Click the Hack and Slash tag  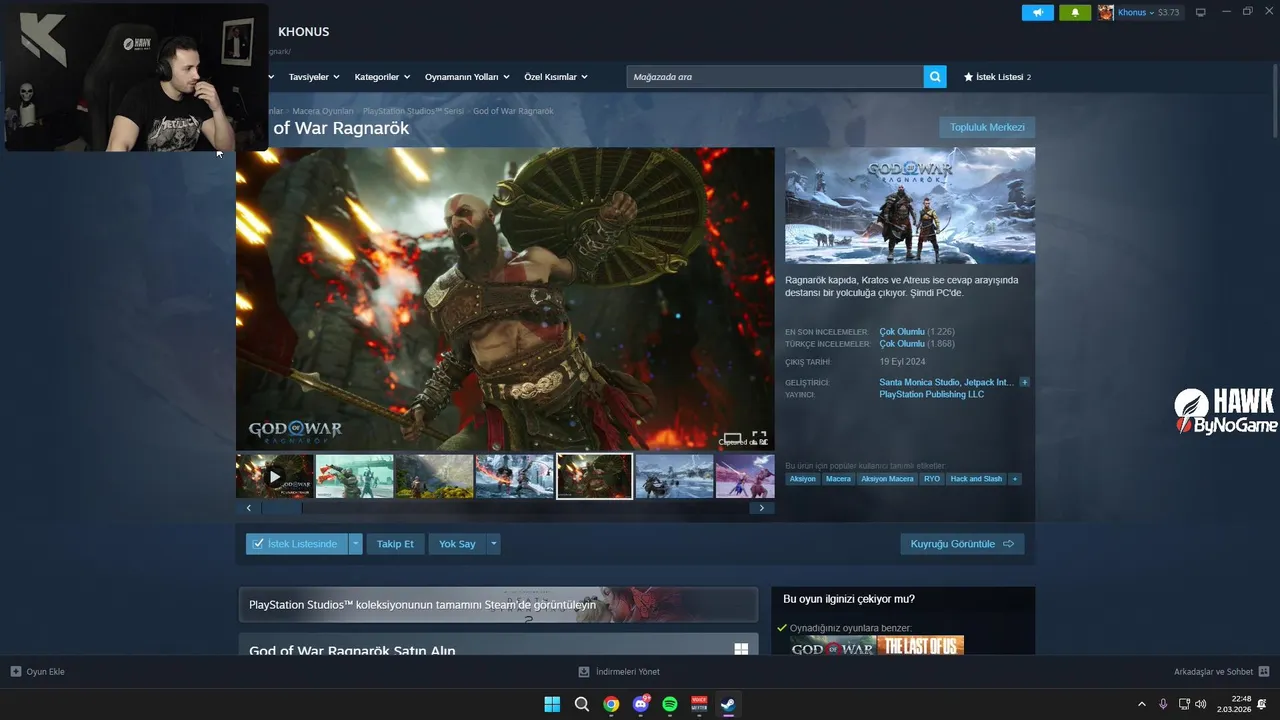(x=976, y=479)
